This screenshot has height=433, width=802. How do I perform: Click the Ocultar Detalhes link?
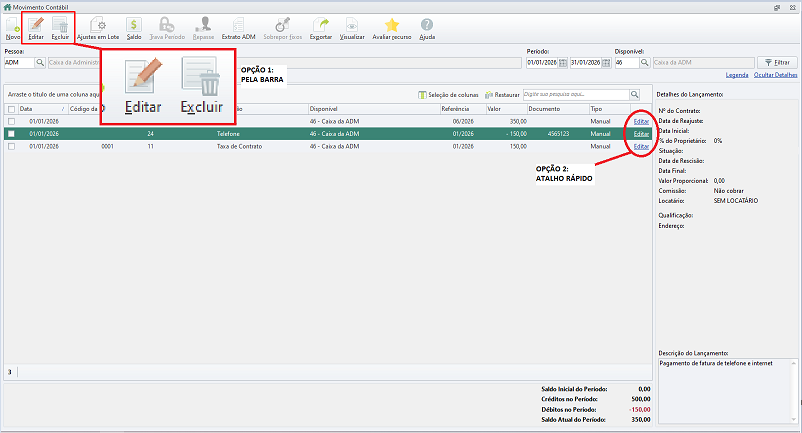click(x=775, y=75)
